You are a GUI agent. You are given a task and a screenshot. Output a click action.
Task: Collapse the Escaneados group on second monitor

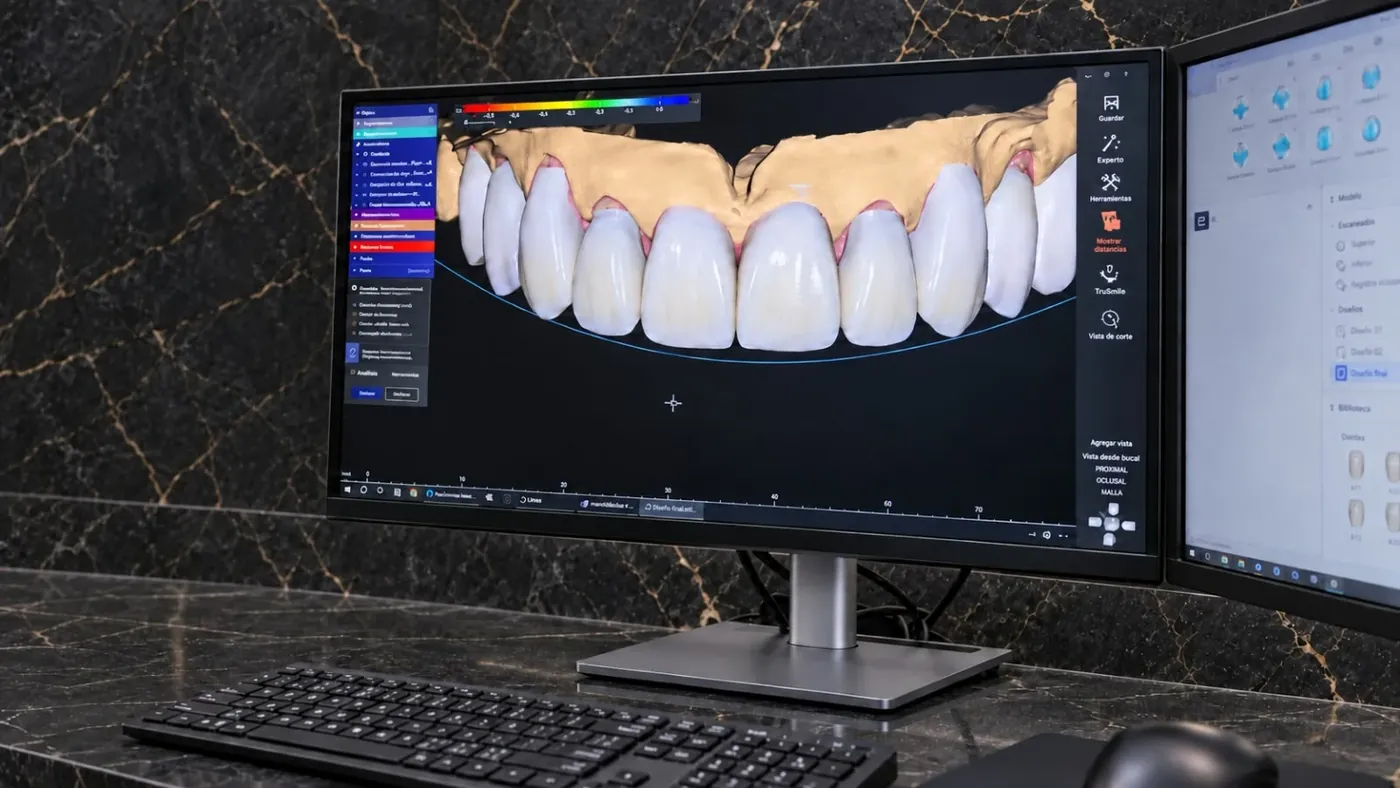click(1332, 225)
